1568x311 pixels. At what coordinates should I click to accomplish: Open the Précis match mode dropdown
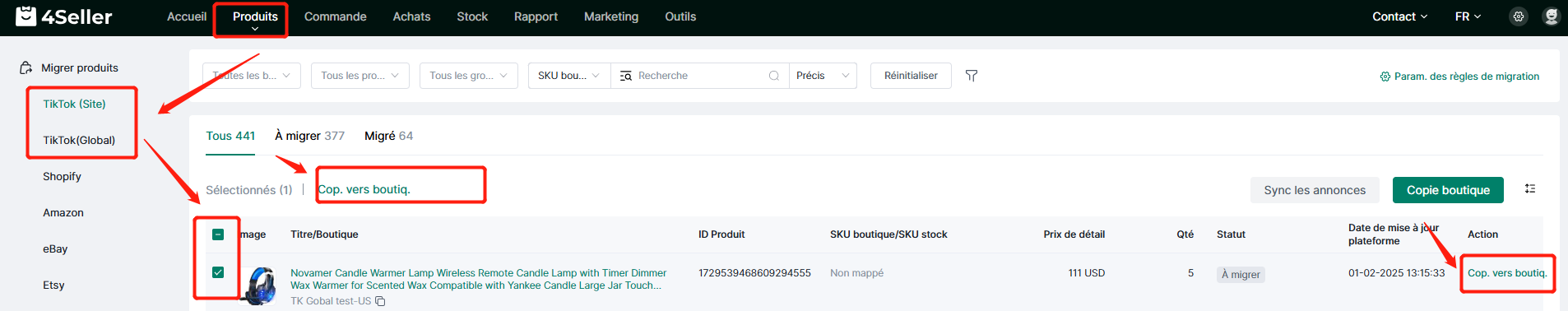[x=823, y=76]
